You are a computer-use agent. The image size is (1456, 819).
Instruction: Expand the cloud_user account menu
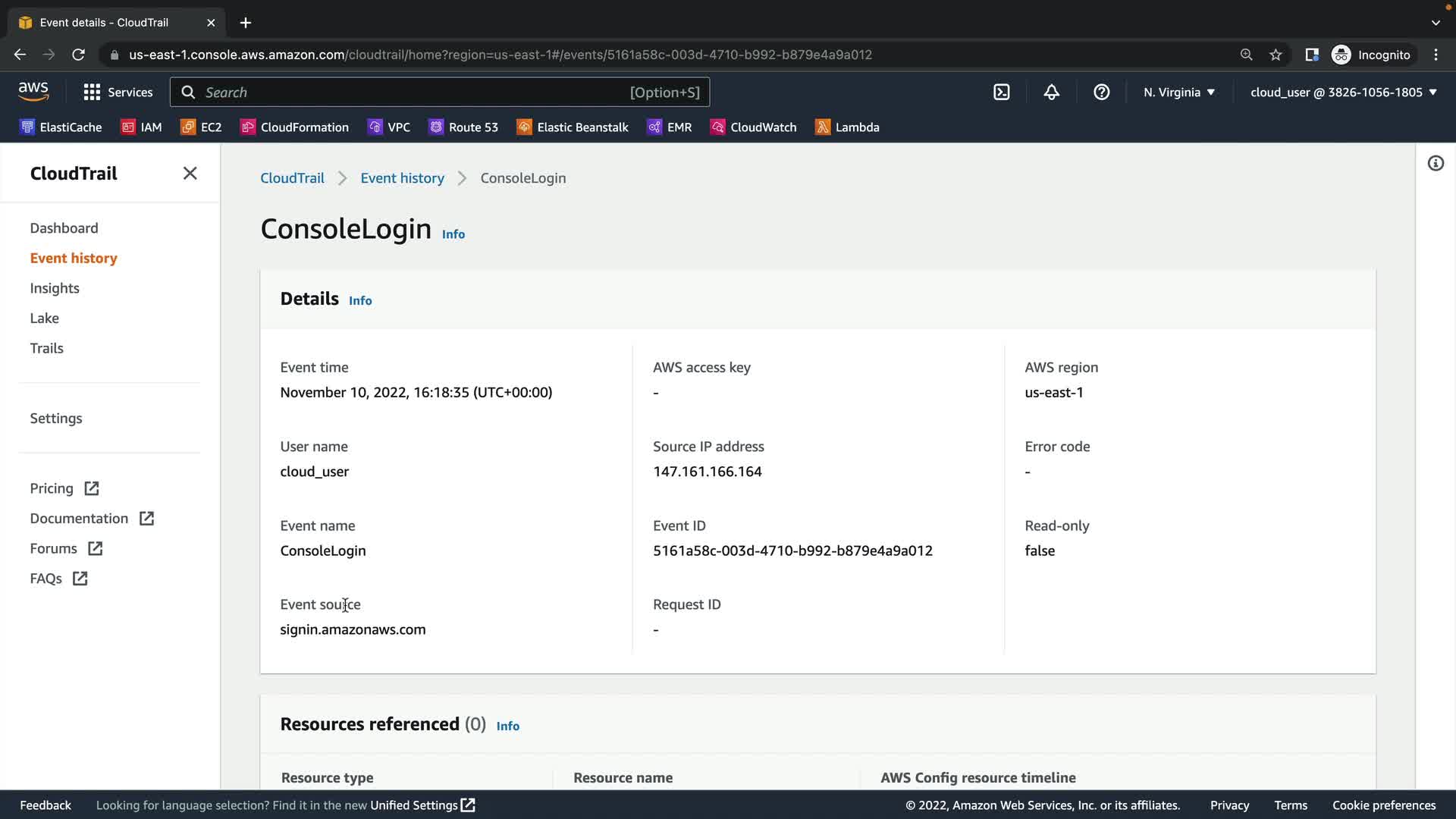coord(1343,93)
